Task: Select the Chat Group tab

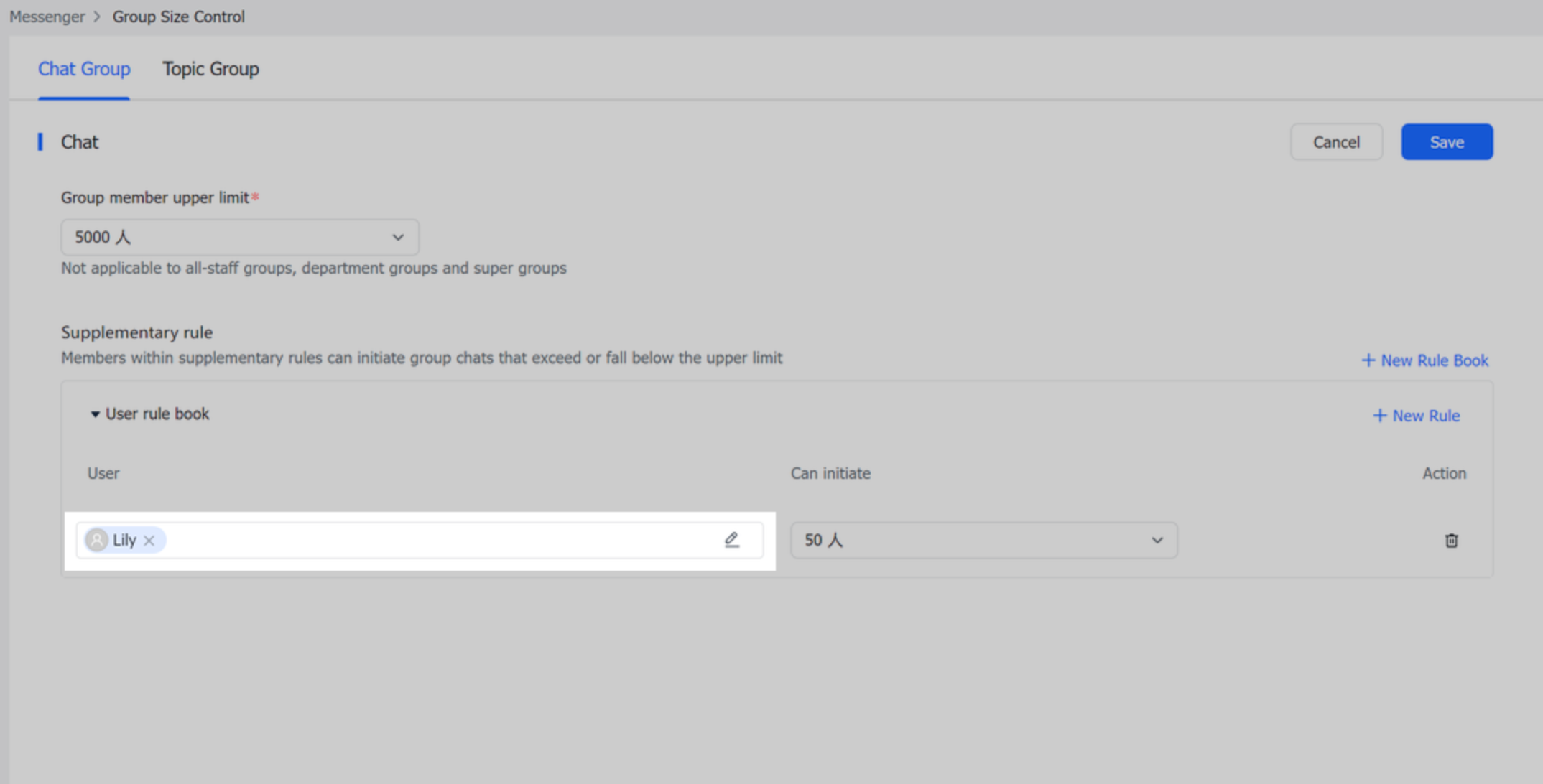Action: 84,69
